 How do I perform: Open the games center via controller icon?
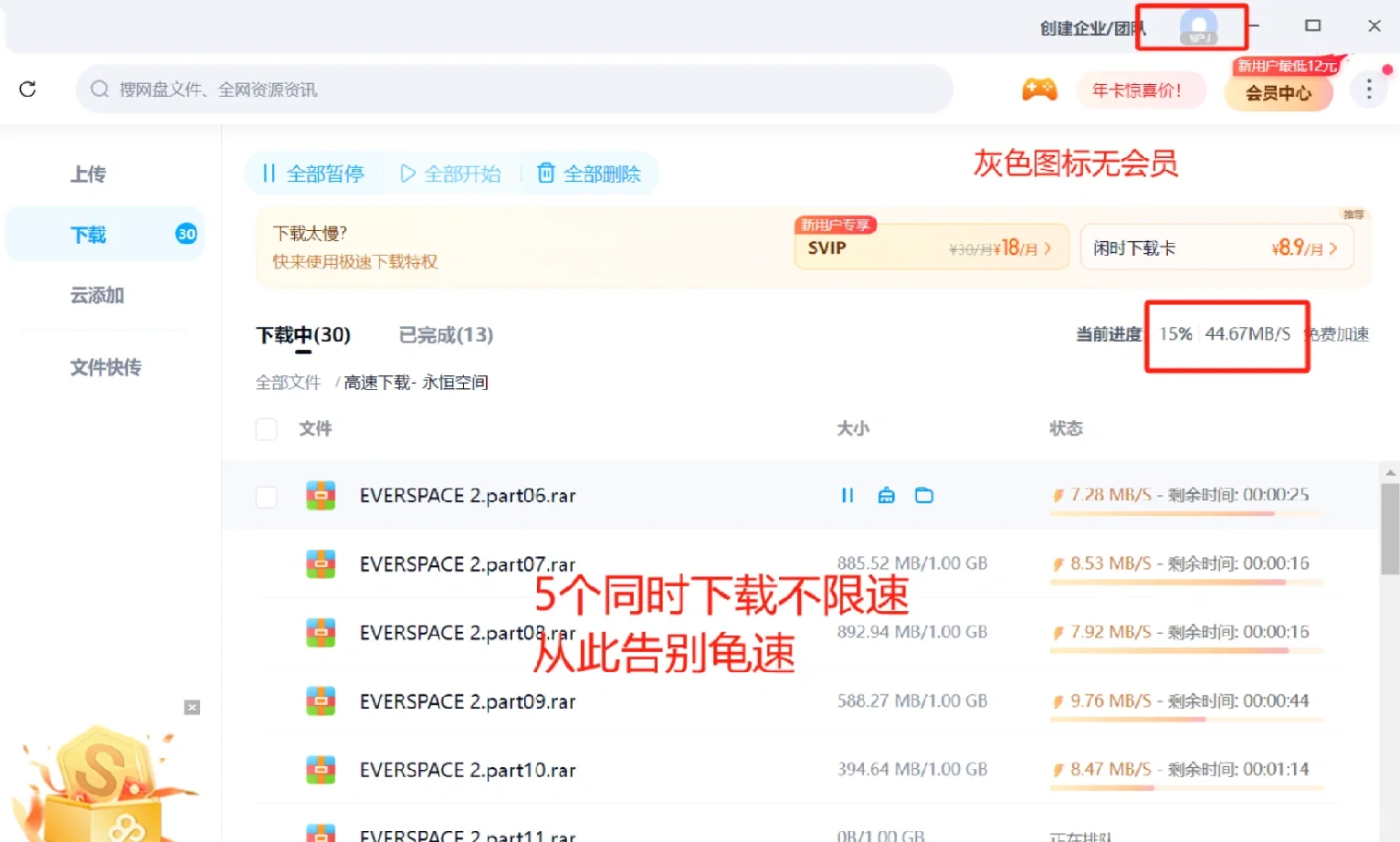1040,89
